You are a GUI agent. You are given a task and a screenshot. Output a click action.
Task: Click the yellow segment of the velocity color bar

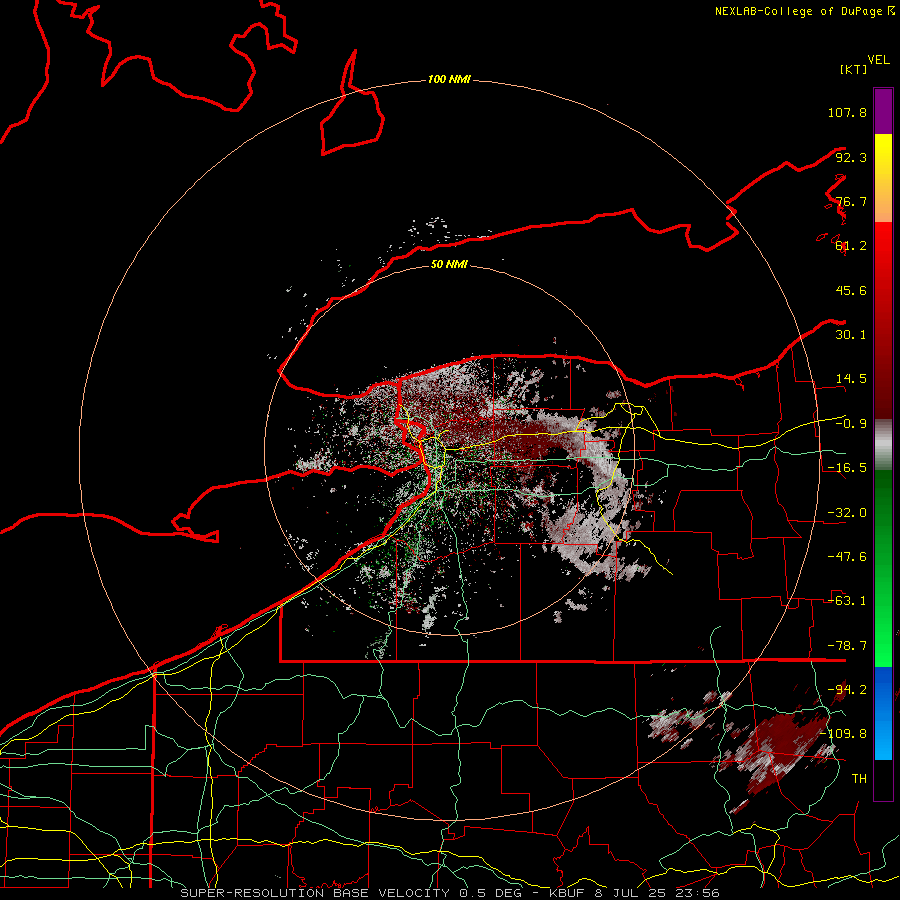tap(883, 178)
